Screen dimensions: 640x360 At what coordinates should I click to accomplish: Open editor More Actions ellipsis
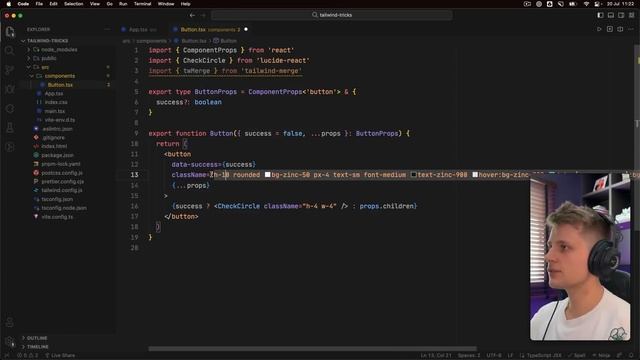click(x=631, y=29)
